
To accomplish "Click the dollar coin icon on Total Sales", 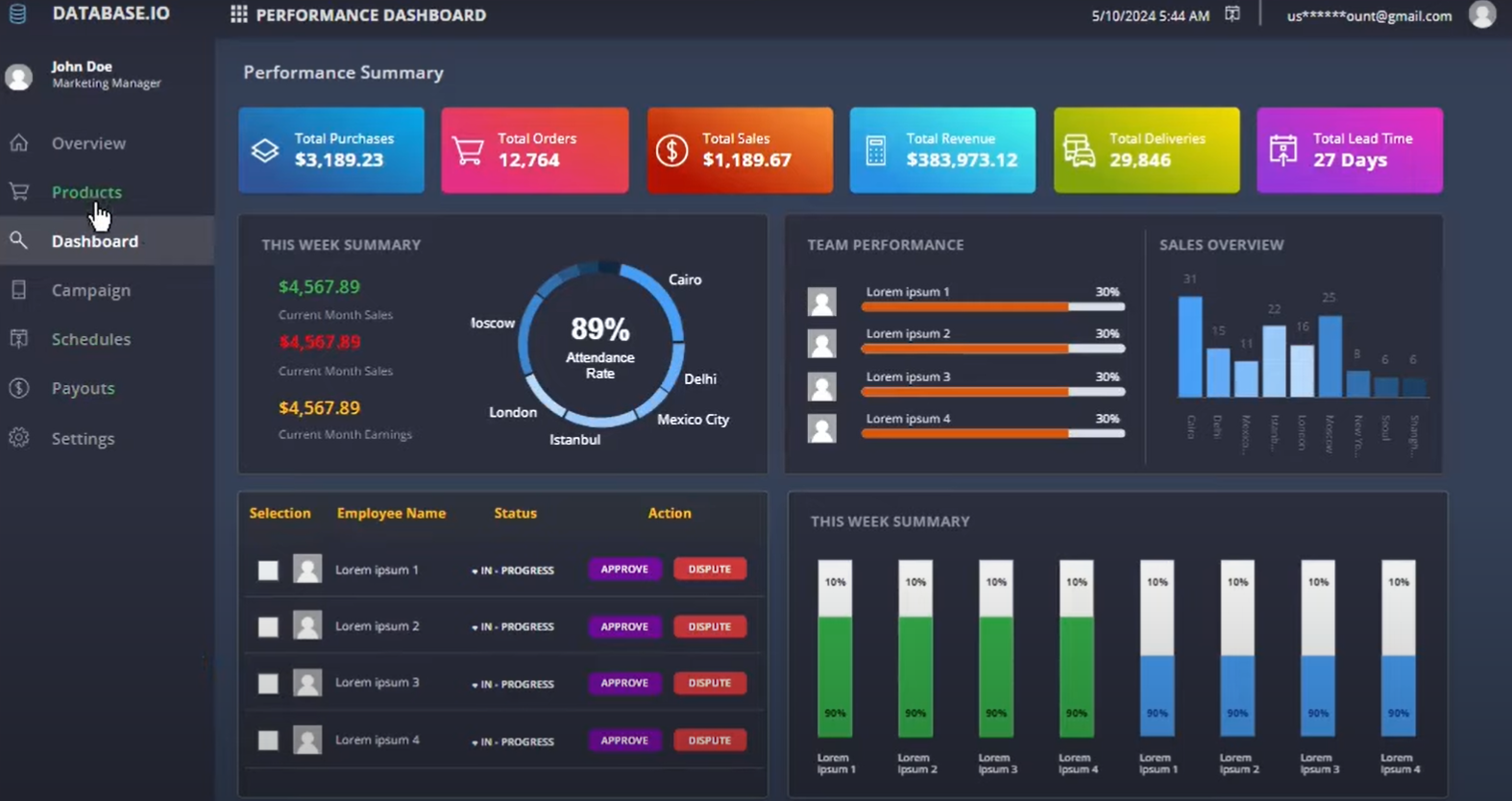I will (x=671, y=151).
